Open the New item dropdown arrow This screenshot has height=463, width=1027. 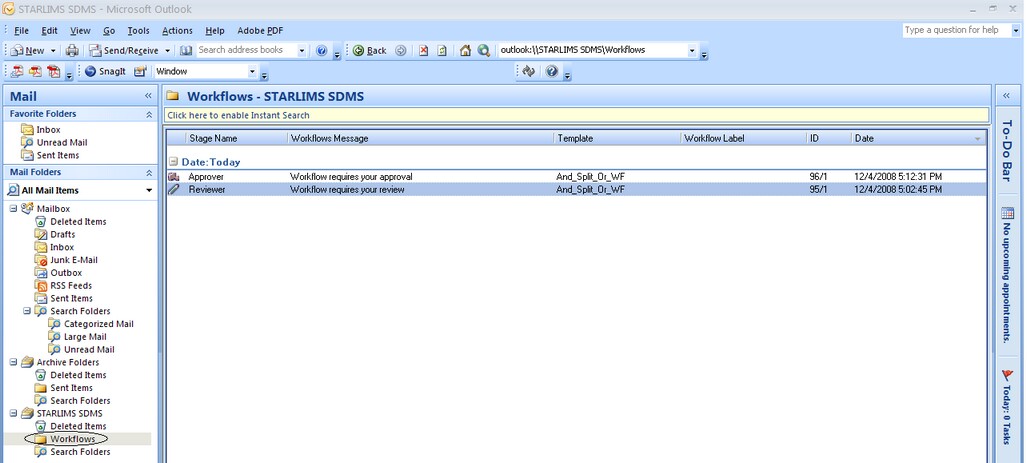click(53, 50)
